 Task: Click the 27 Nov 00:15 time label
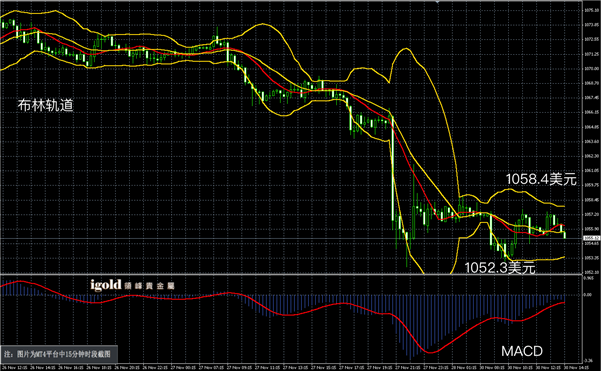point(183,367)
